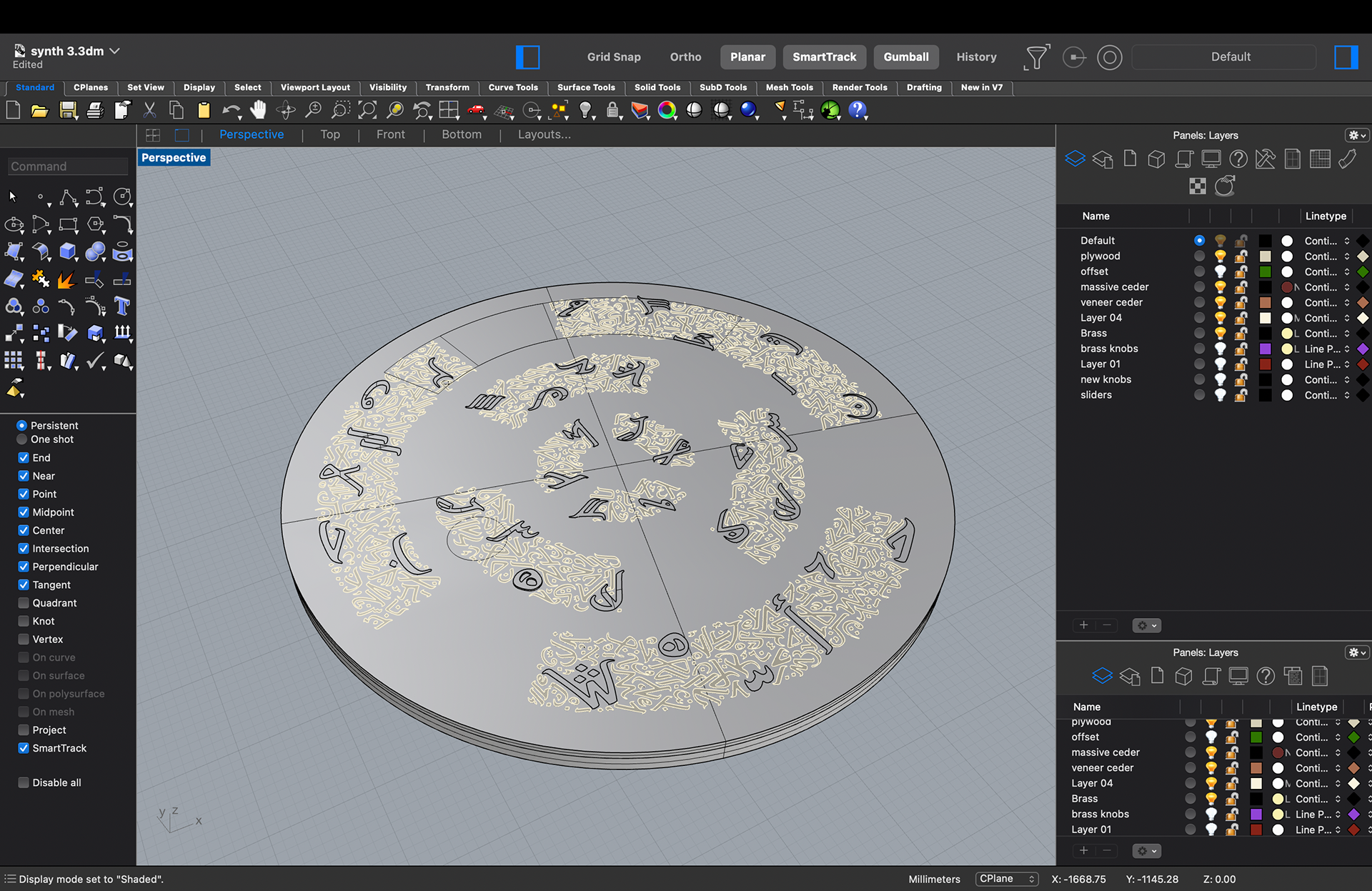Image resolution: width=1372 pixels, height=891 pixels.
Task: Select the Circle tool icon
Action: (x=122, y=196)
